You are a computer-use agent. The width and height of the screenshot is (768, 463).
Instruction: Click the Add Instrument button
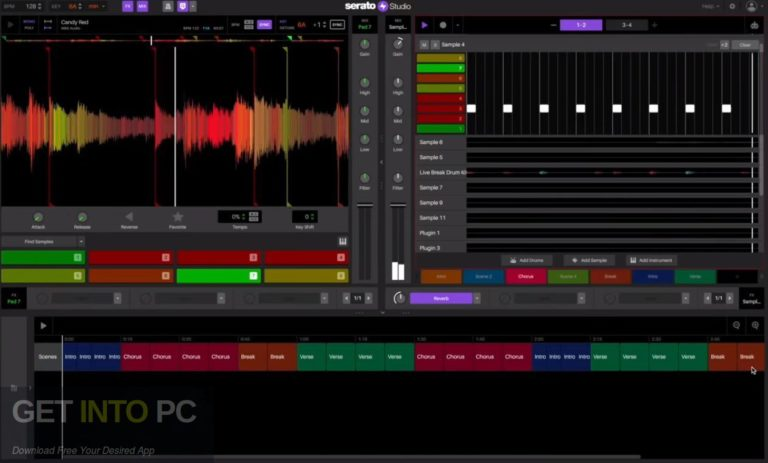point(651,260)
